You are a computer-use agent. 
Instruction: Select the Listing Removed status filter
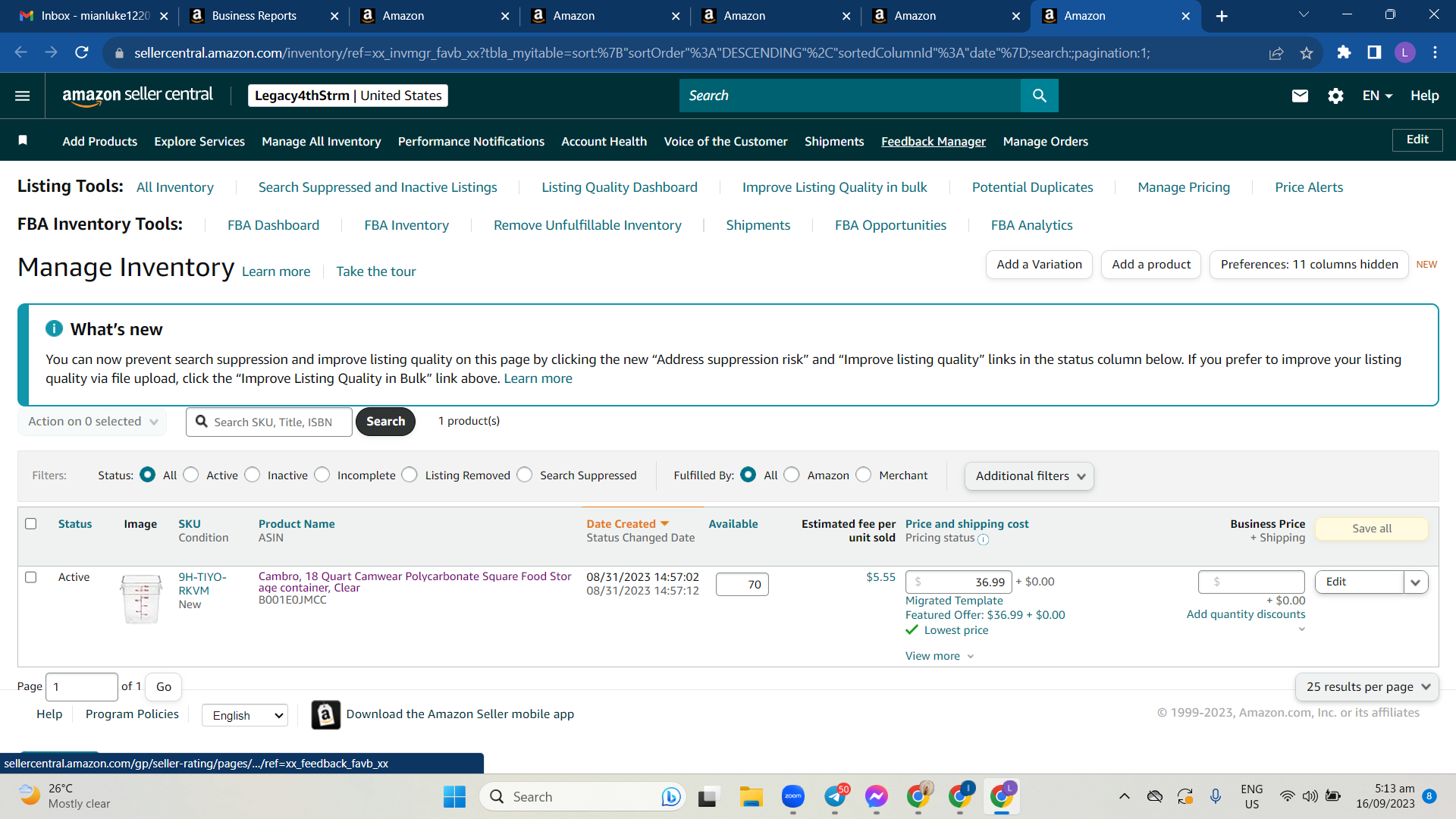point(410,475)
